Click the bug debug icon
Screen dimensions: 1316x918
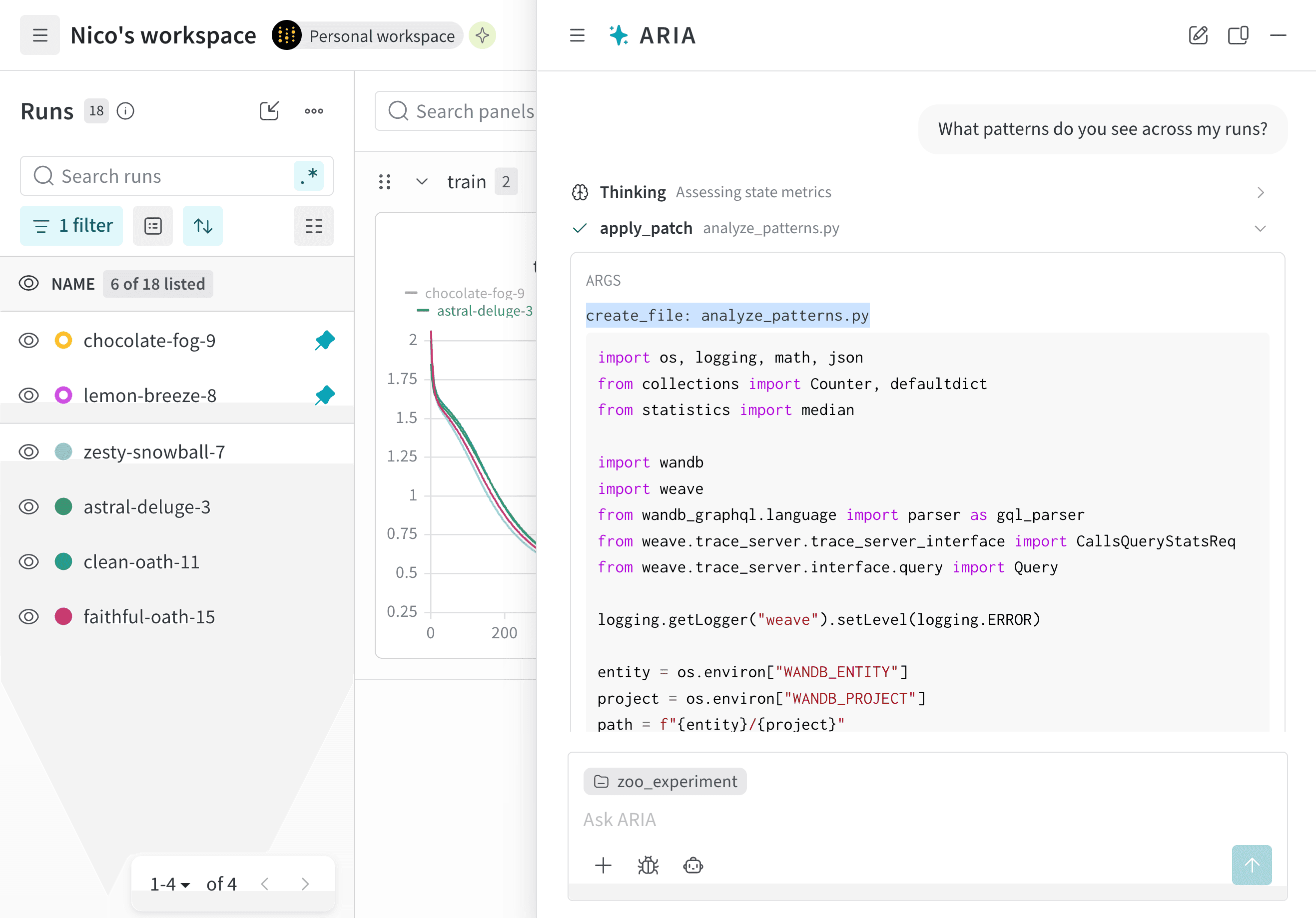coord(648,865)
